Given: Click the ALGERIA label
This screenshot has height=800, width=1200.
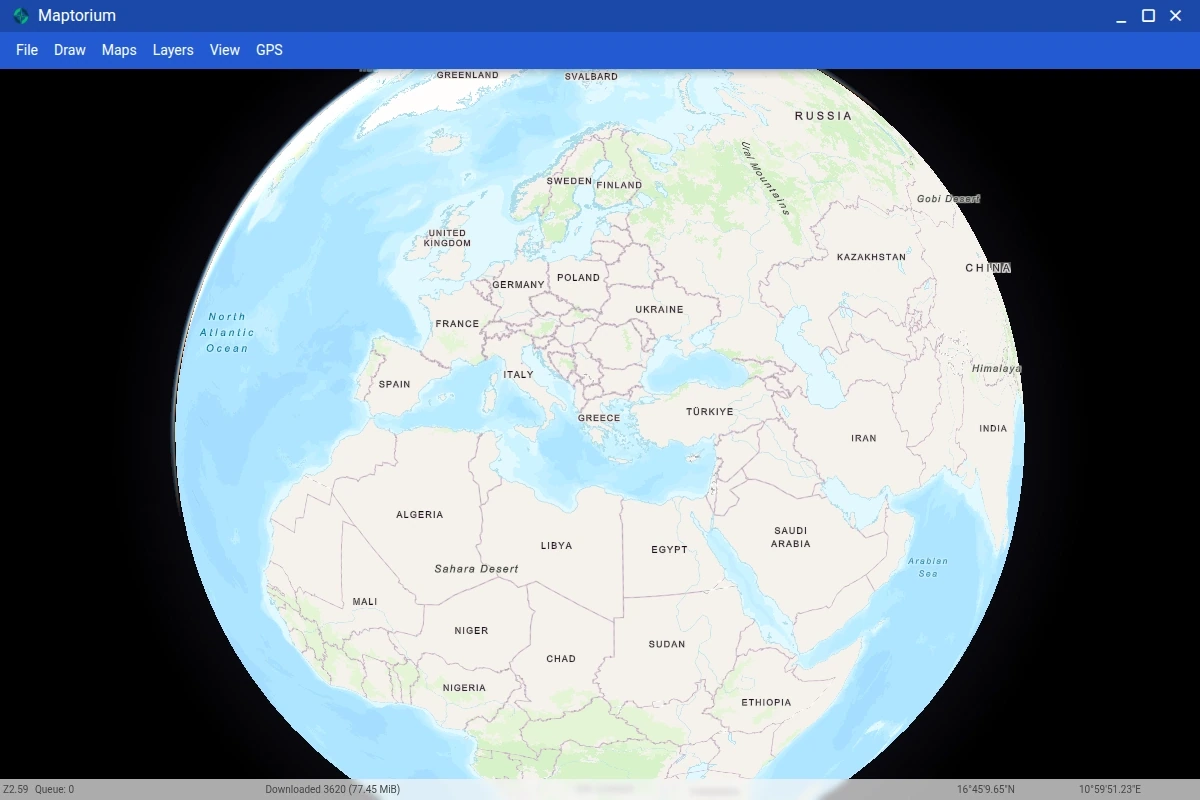Looking at the screenshot, I should [419, 515].
